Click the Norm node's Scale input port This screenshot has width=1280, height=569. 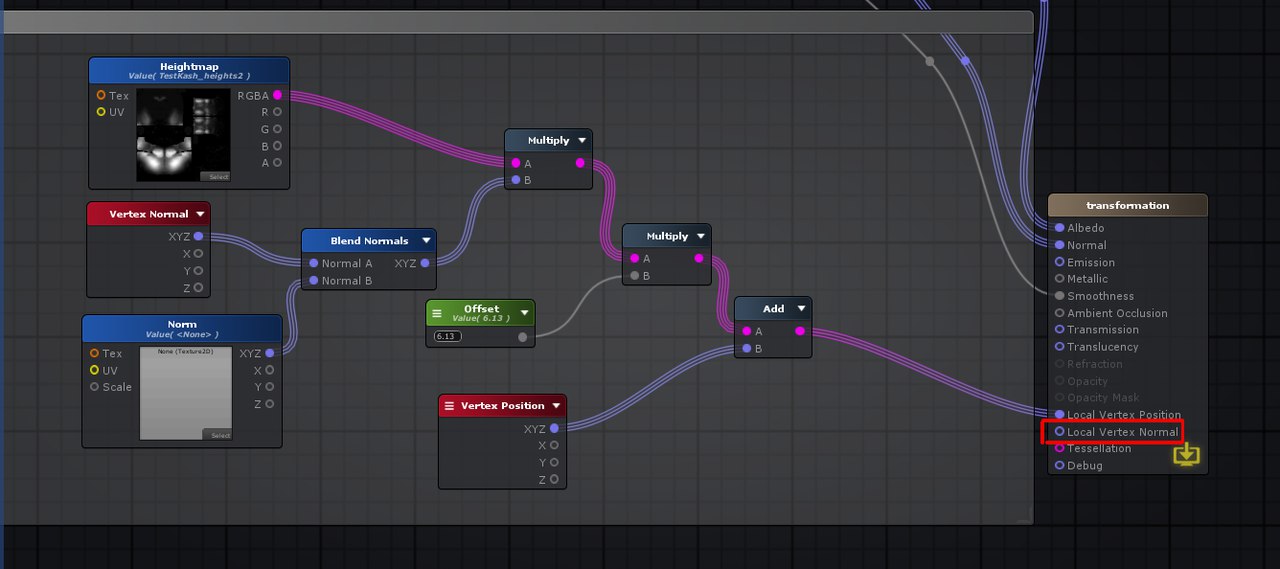pos(95,387)
